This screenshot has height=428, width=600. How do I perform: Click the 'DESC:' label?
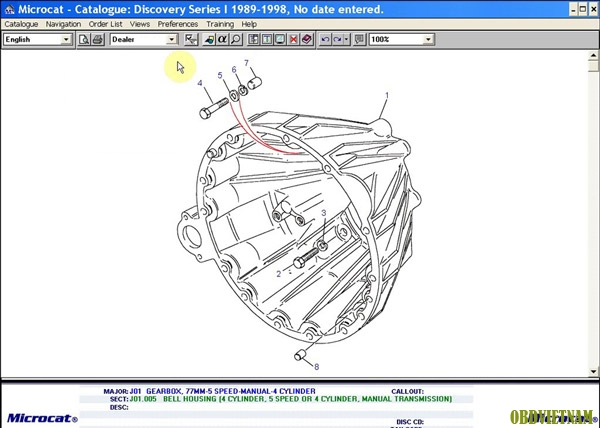119,407
